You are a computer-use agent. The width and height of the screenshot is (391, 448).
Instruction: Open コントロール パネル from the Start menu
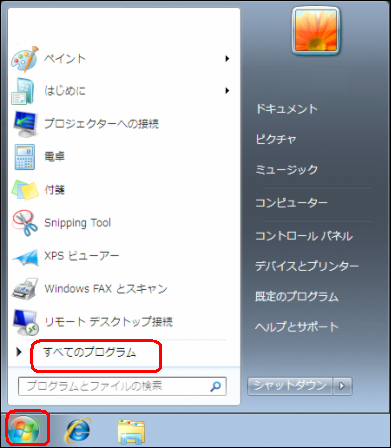(304, 236)
